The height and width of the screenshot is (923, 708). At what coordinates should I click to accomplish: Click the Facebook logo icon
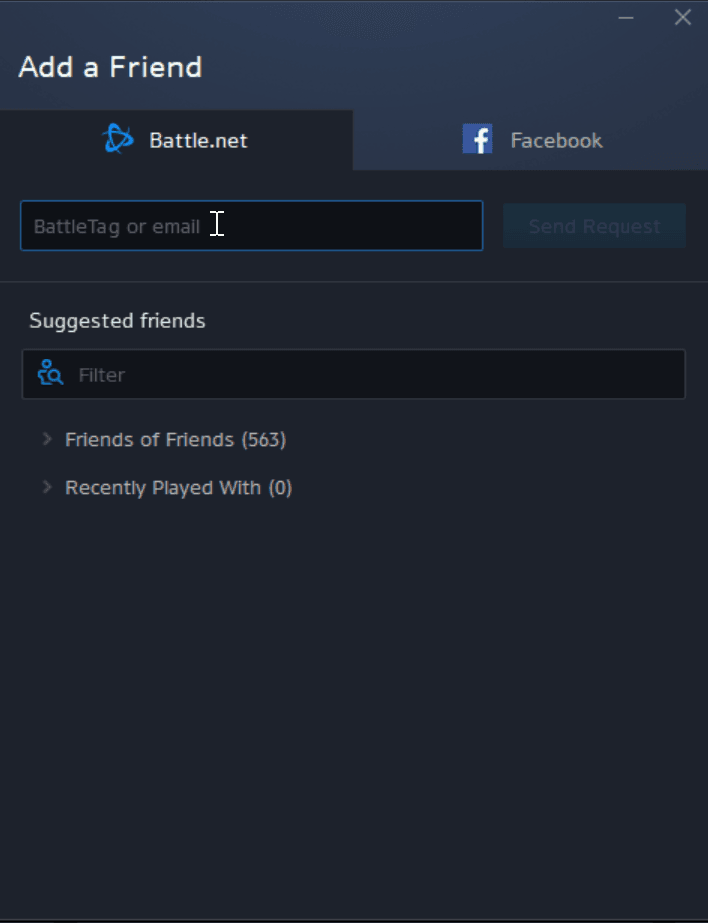pos(478,139)
